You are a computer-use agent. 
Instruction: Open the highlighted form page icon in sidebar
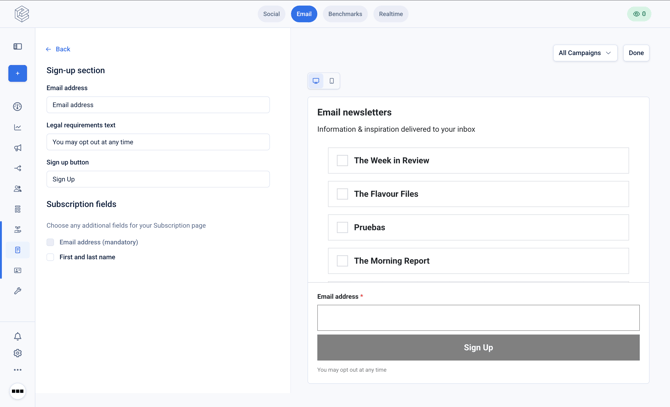[18, 250]
